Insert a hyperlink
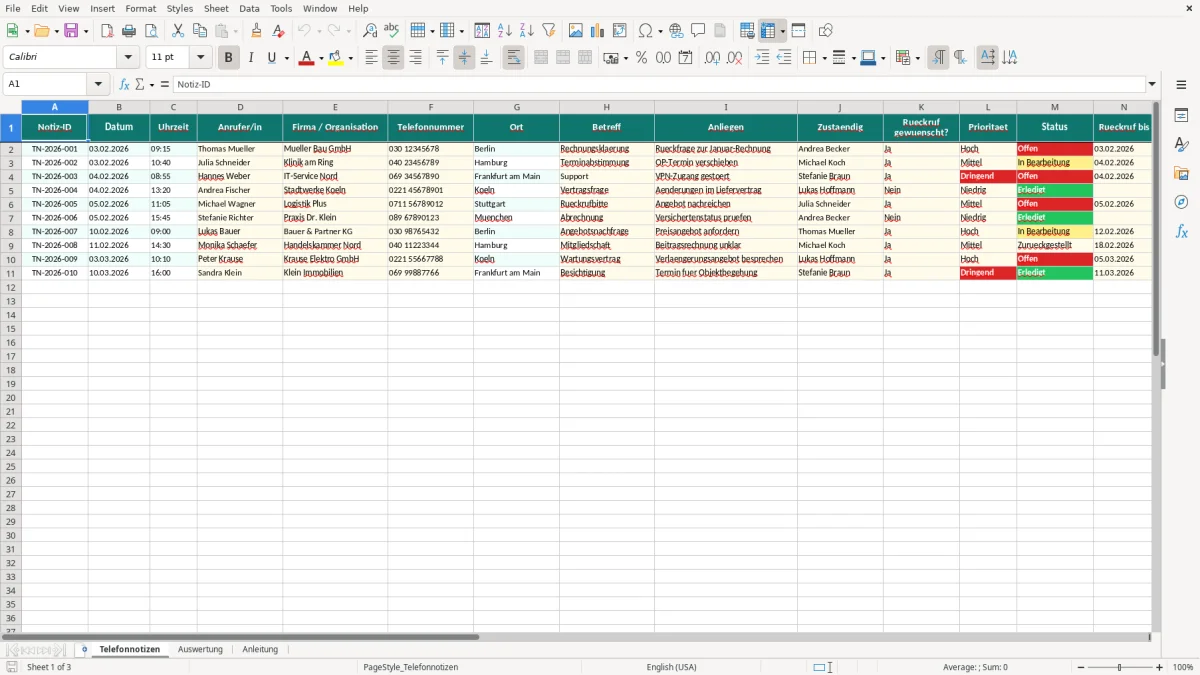This screenshot has height=675, width=1200. 676,31
